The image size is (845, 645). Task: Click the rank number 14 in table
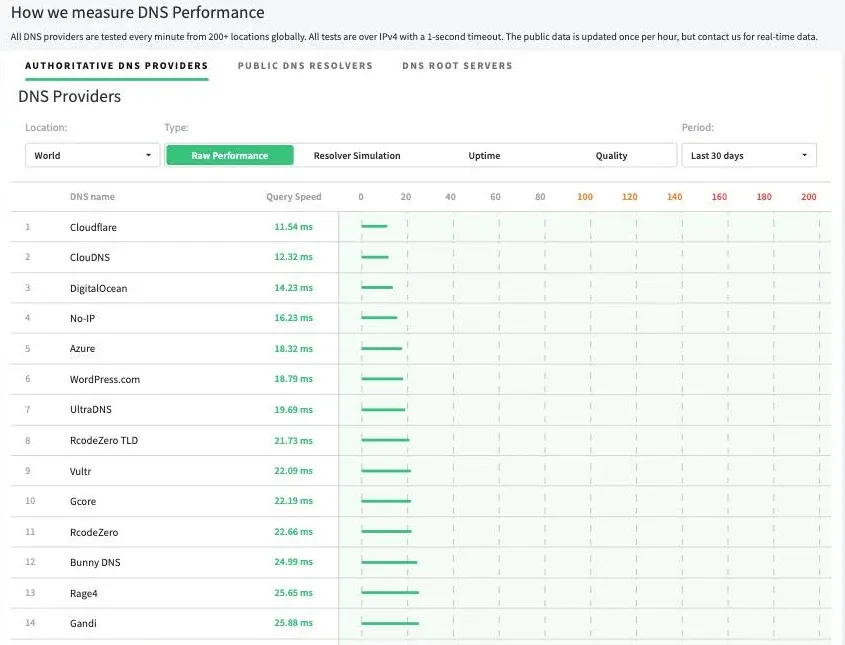pyautogui.click(x=30, y=622)
